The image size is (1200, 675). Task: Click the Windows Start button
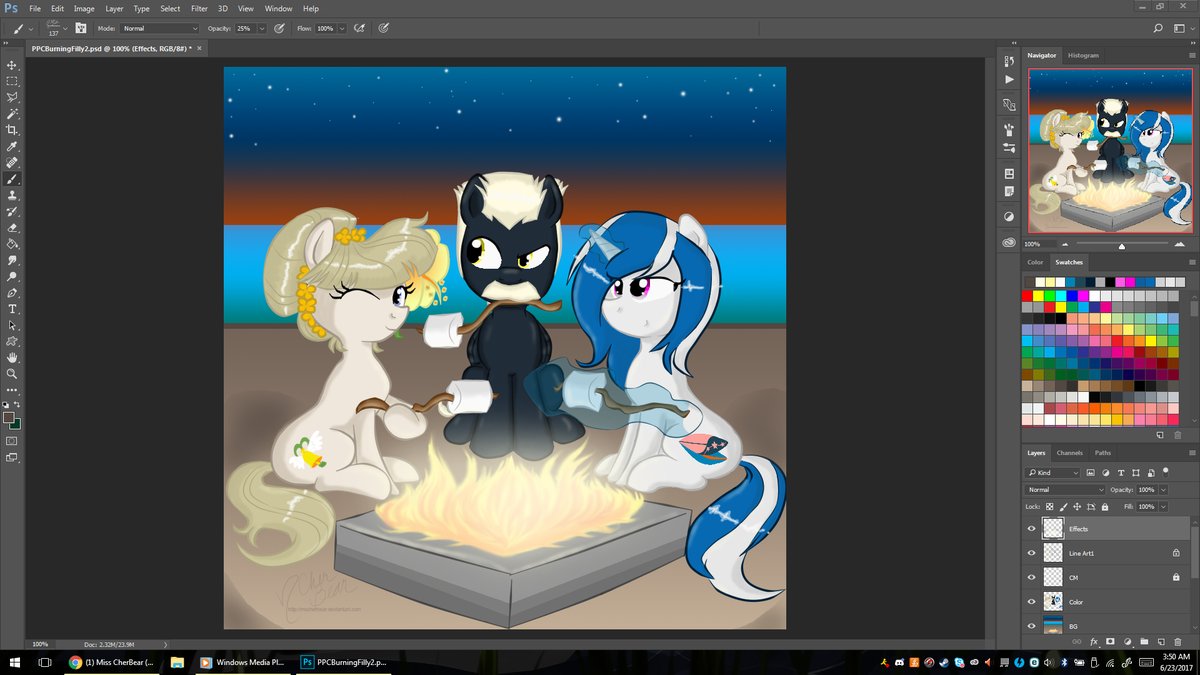point(14,662)
